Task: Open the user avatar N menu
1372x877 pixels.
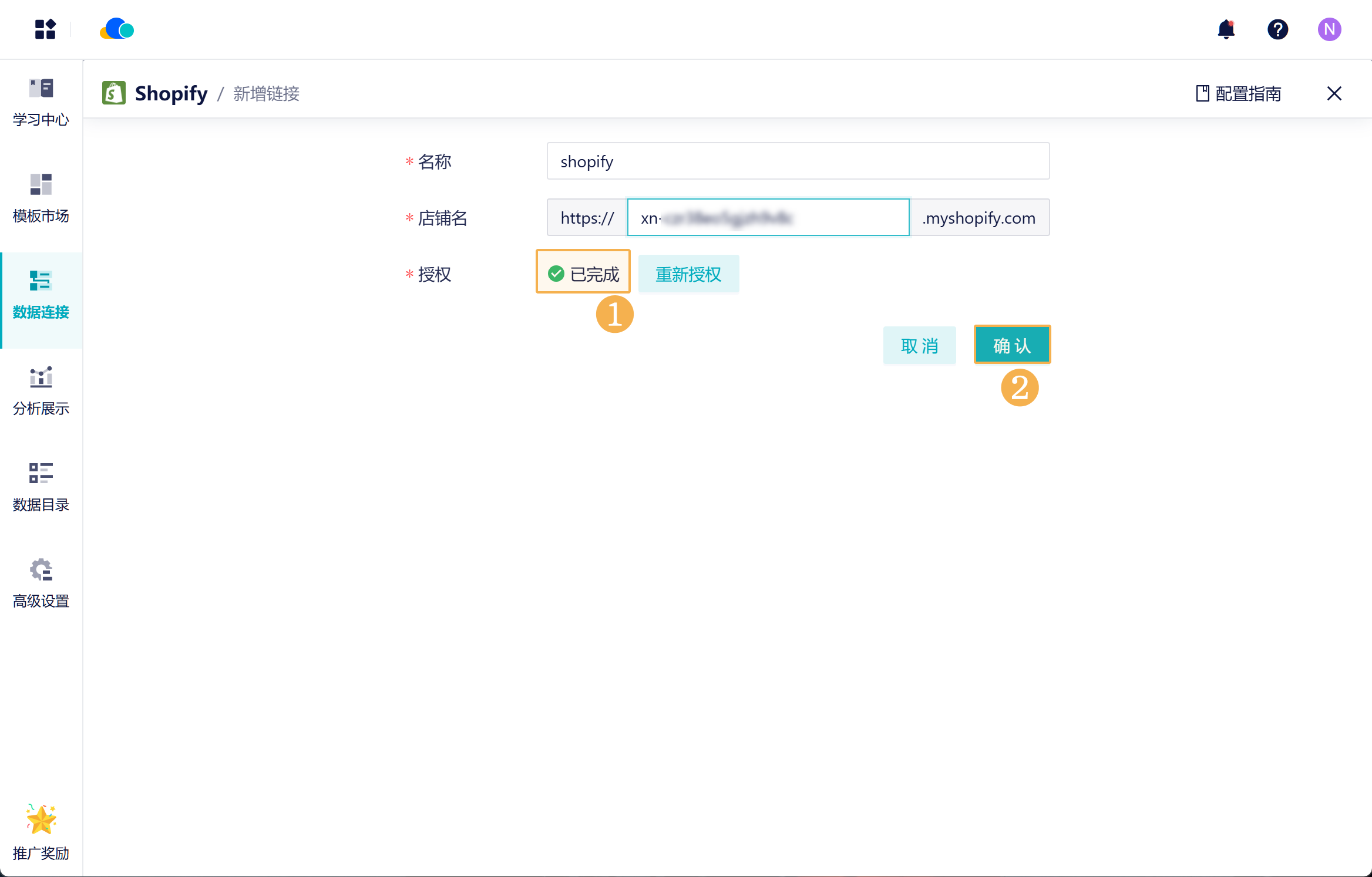Action: pyautogui.click(x=1329, y=29)
